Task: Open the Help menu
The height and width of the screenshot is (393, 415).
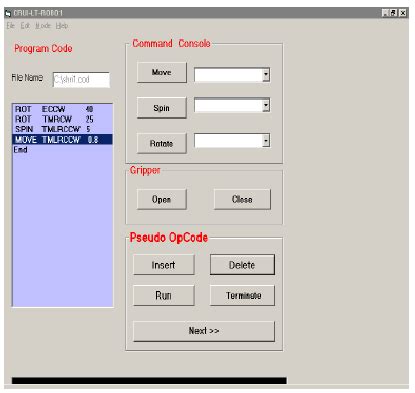Action: (x=62, y=26)
